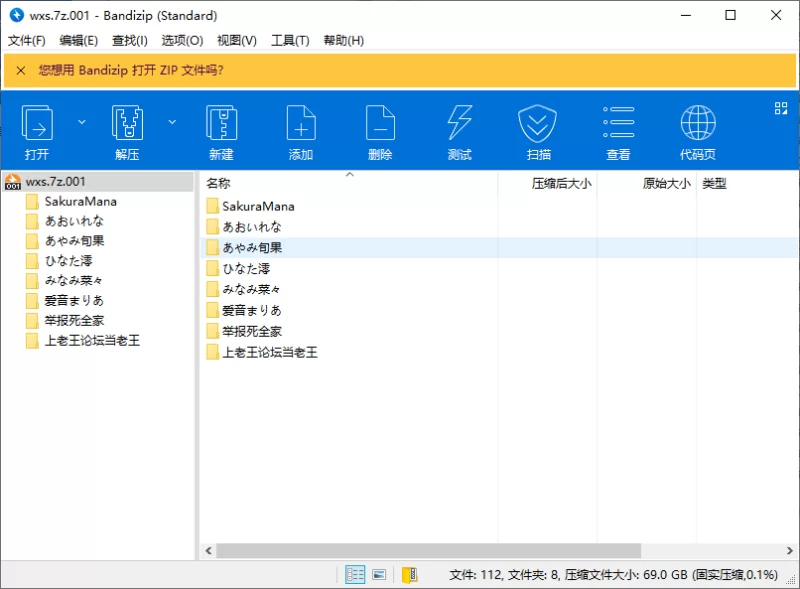Open the 编辑(E) menu
The height and width of the screenshot is (589, 800).
pyautogui.click(x=79, y=40)
